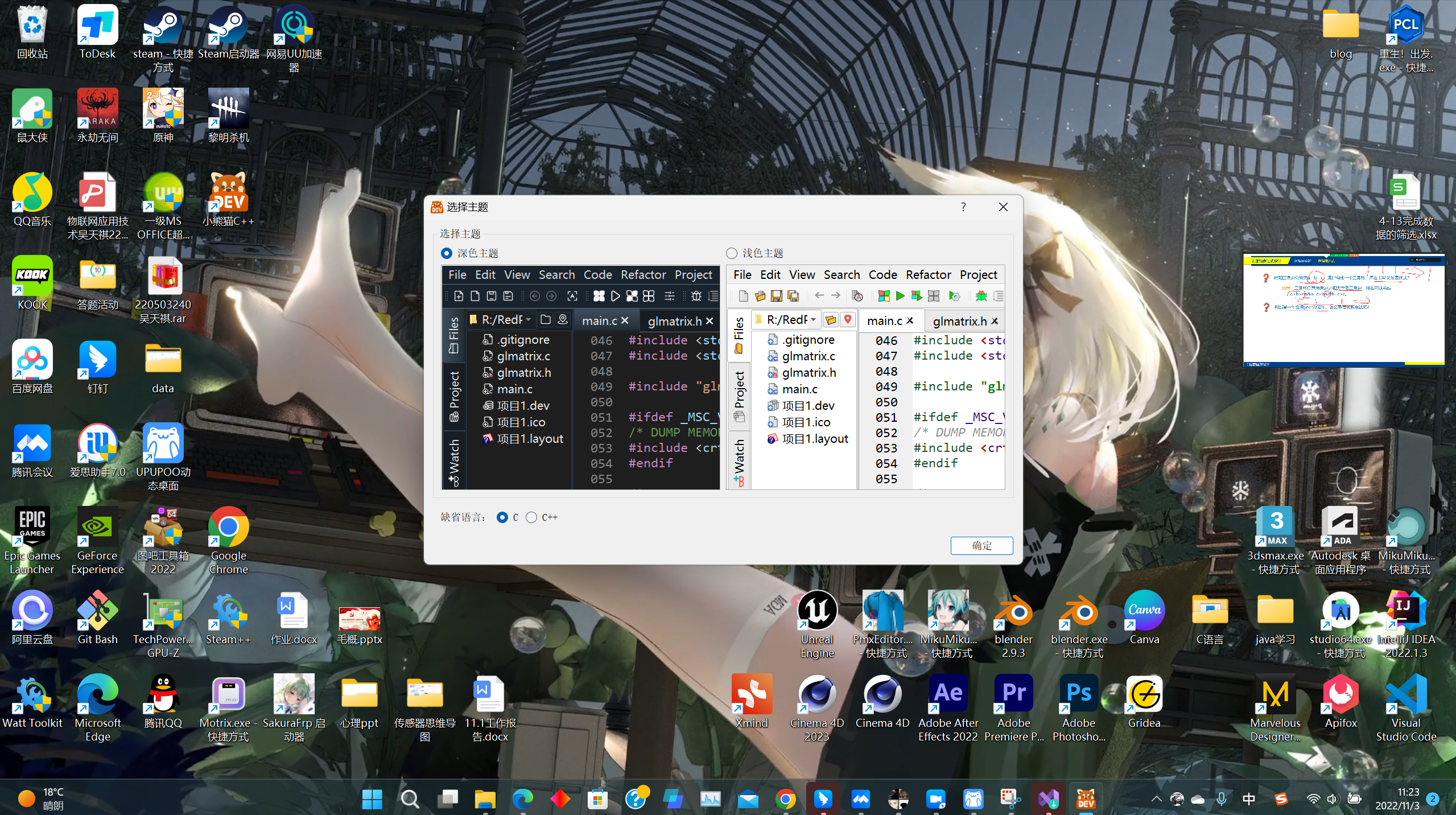
Task: Select the light theme radio button (浅色主题)
Action: point(732,253)
